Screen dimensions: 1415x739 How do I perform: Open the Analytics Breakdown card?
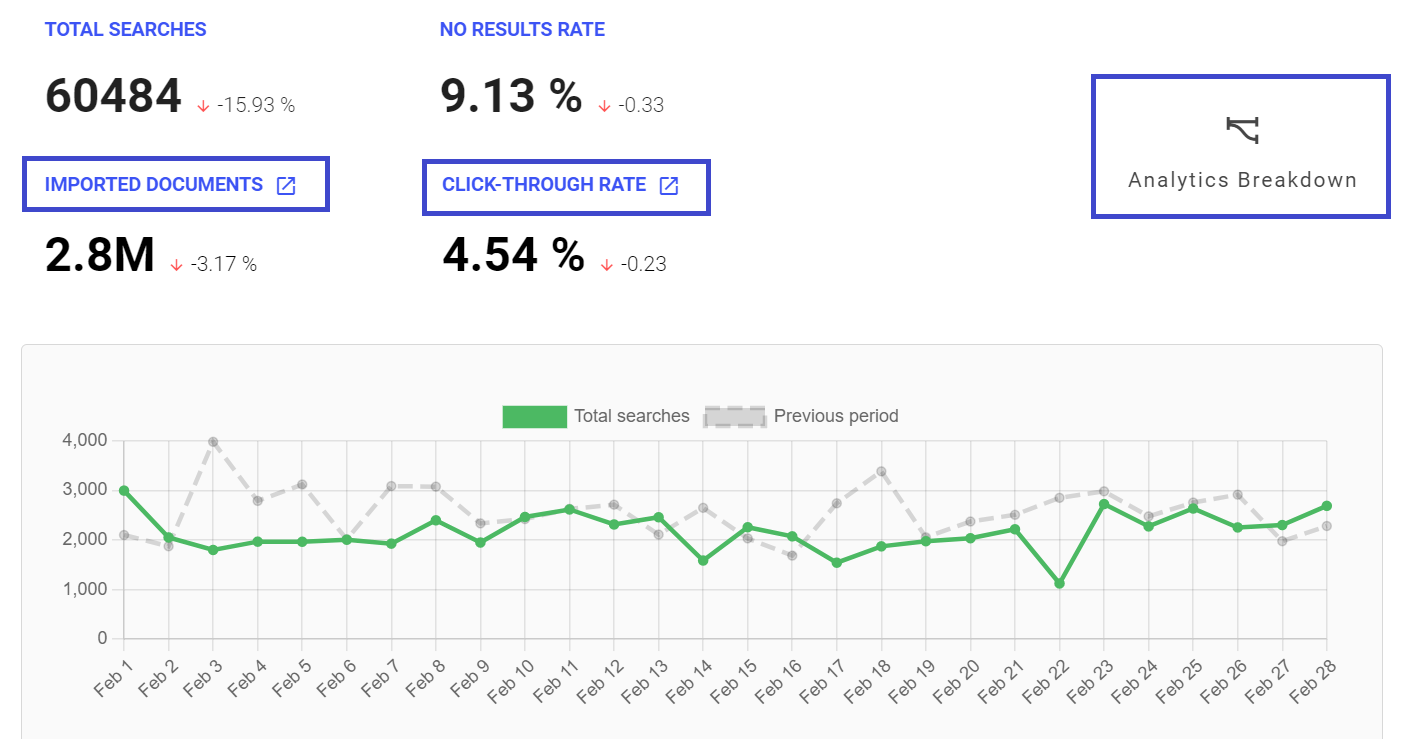pos(1240,146)
